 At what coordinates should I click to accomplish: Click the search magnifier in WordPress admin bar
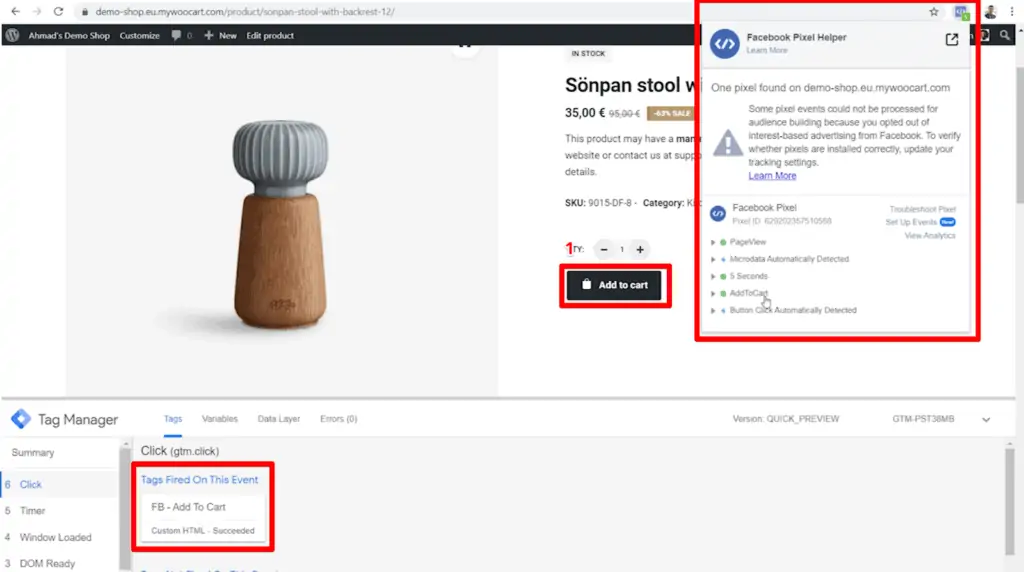[1004, 35]
